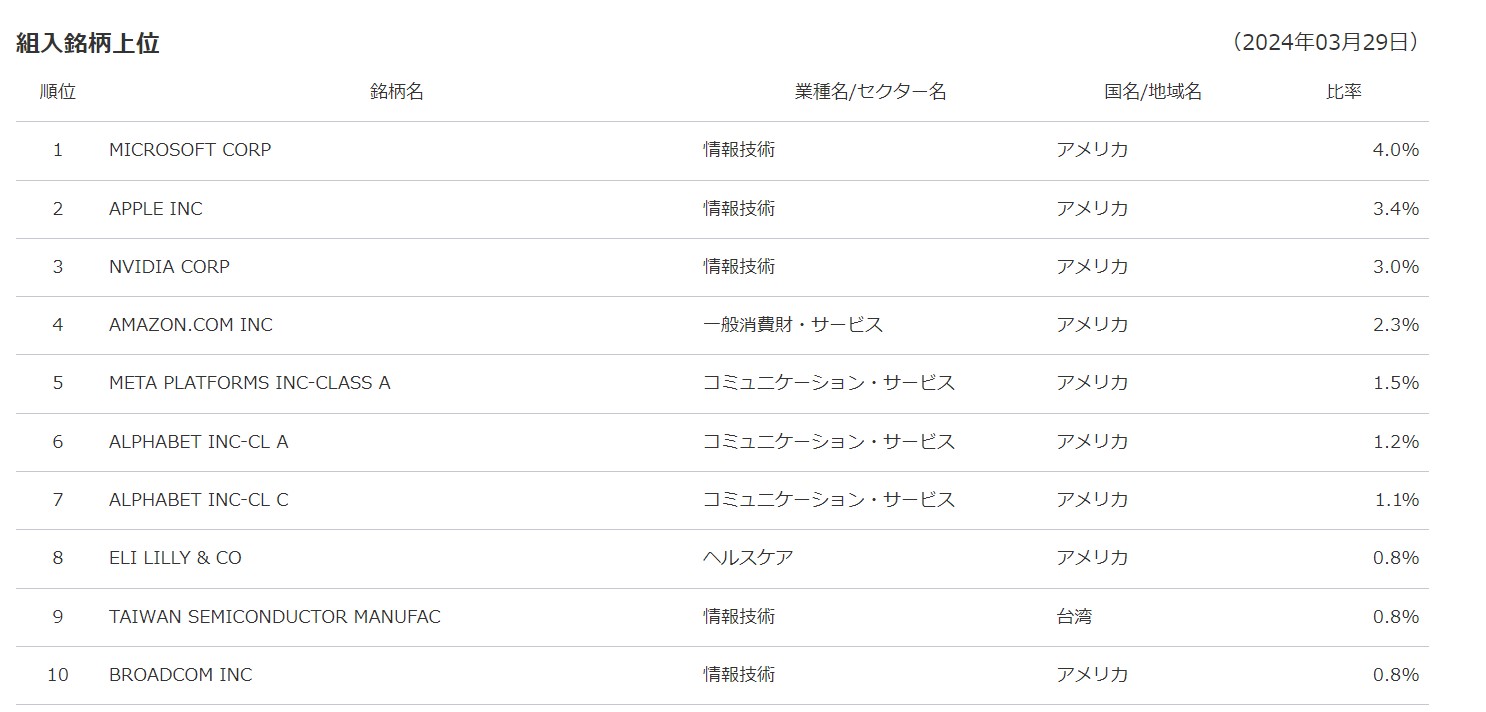
Task: Select the date label 2024年03月29日
Action: [x=1325, y=42]
